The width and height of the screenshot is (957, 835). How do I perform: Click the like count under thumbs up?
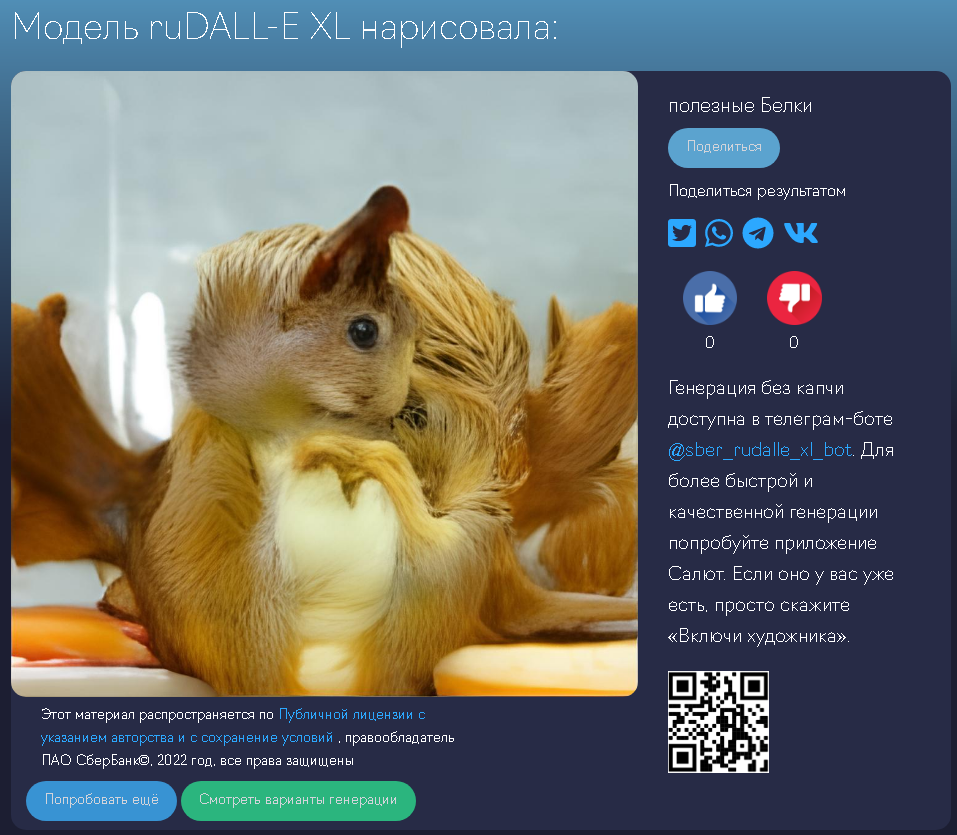pyautogui.click(x=710, y=342)
